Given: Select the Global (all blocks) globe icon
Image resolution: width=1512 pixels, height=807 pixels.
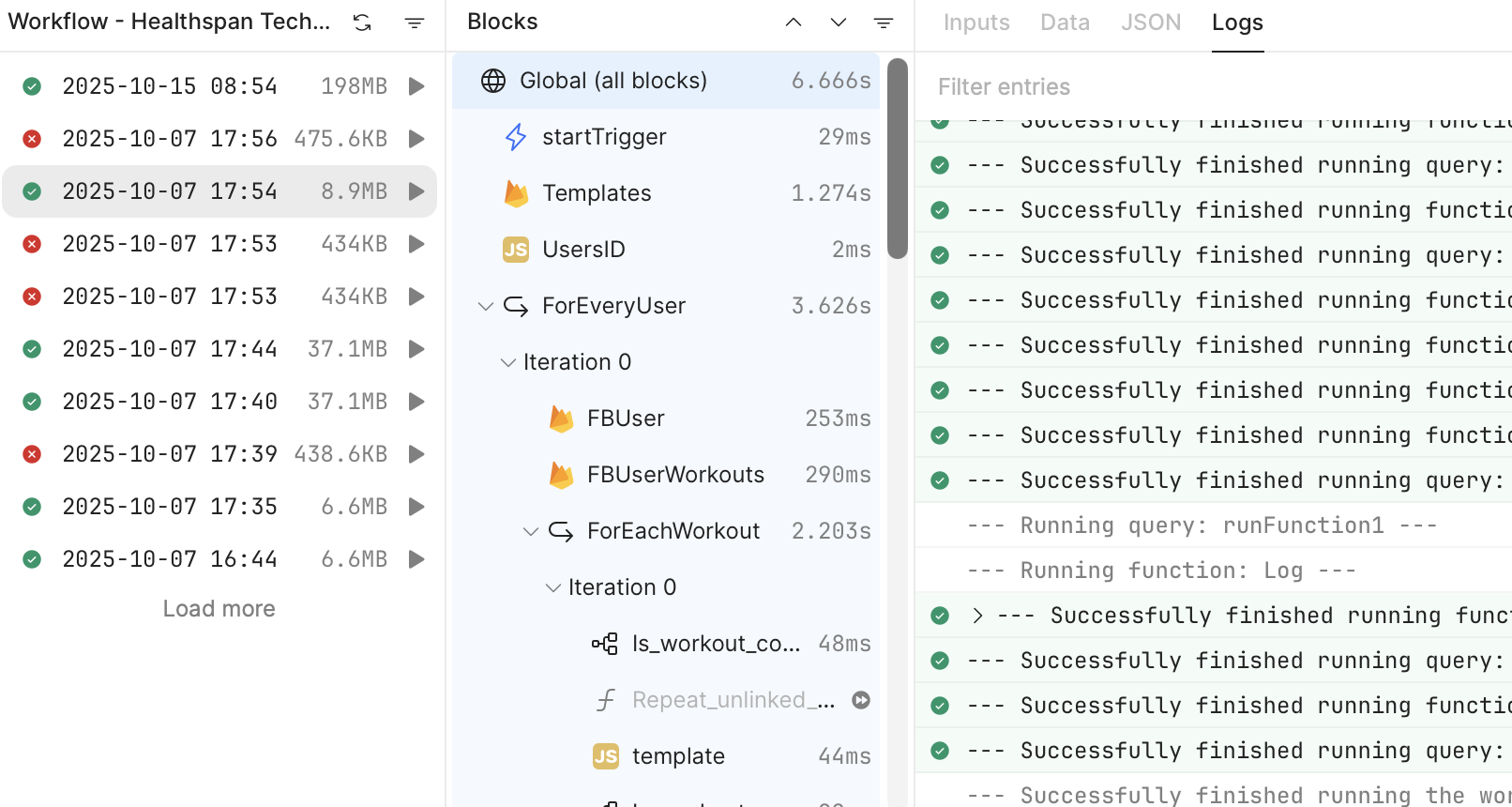Looking at the screenshot, I should pyautogui.click(x=493, y=81).
